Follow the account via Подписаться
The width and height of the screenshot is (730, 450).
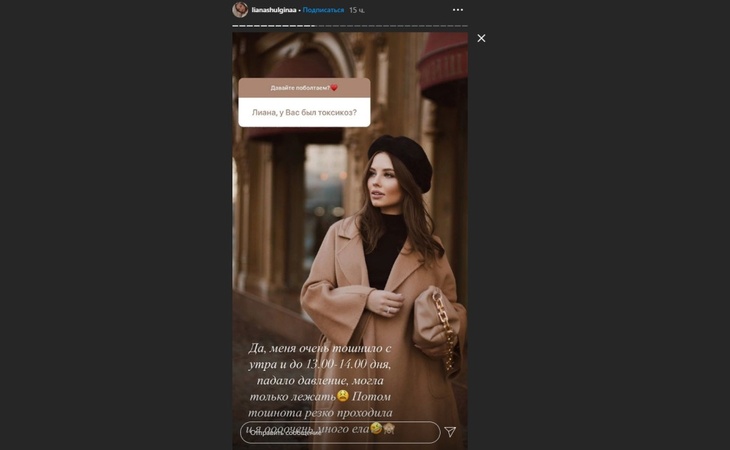click(x=323, y=10)
